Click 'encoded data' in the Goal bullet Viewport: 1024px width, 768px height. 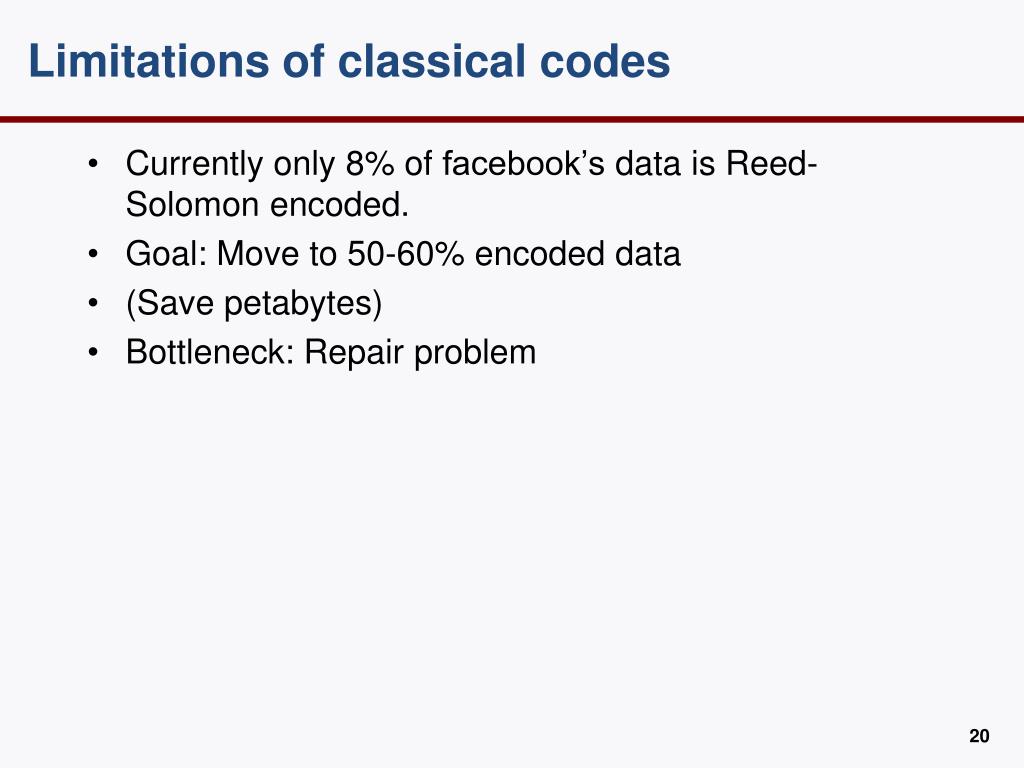577,253
